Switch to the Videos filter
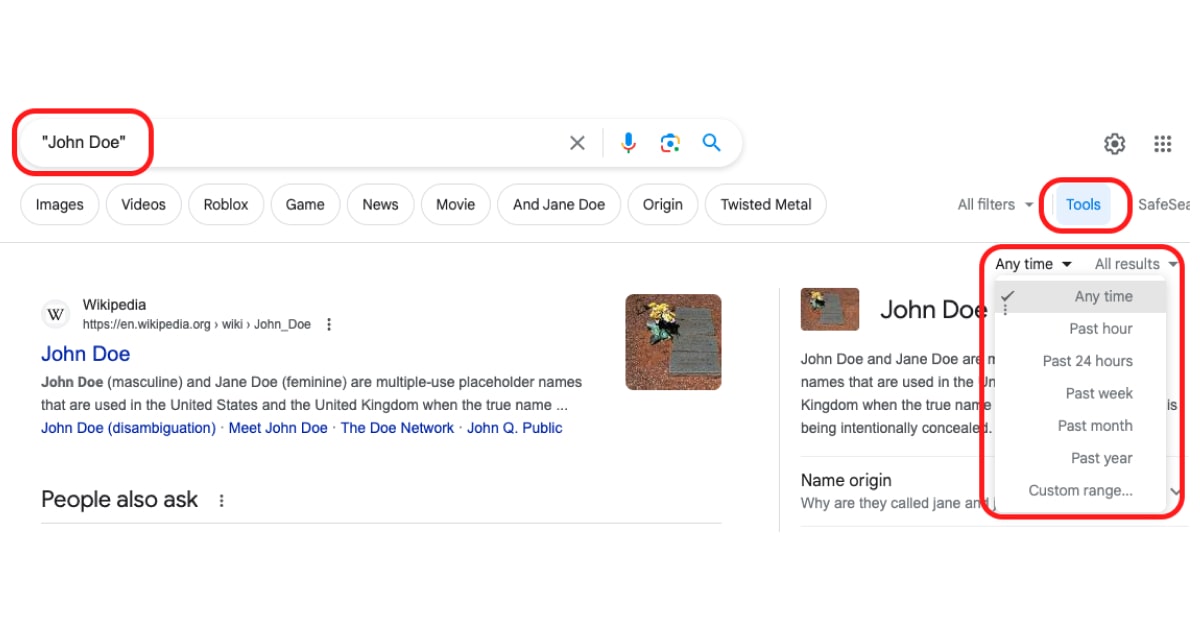The image size is (1200, 628). (x=144, y=204)
